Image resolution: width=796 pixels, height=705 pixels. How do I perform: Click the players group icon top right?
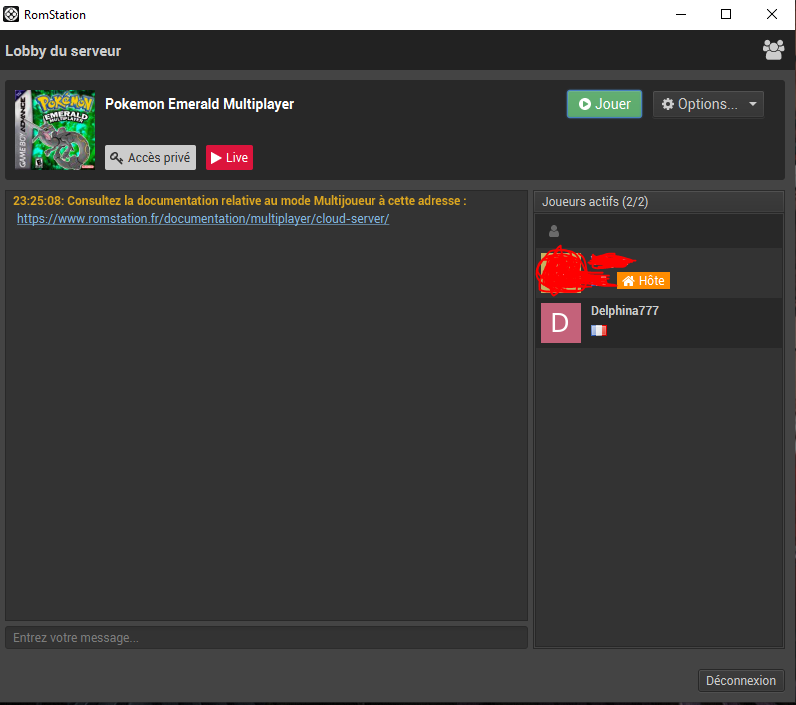coord(773,50)
